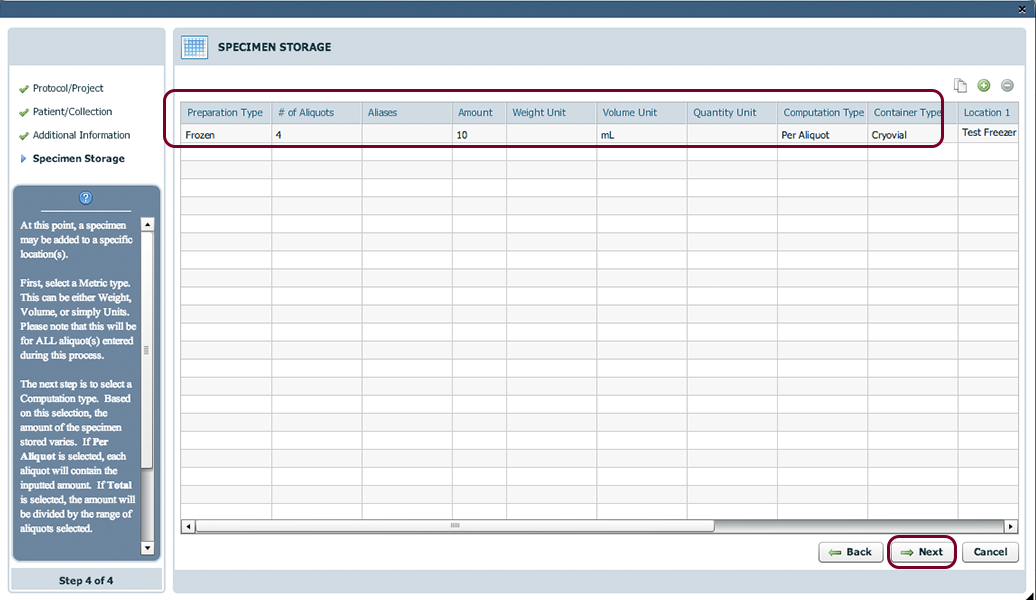Click the Computation Type column header
This screenshot has width=1036, height=600.
click(x=823, y=112)
